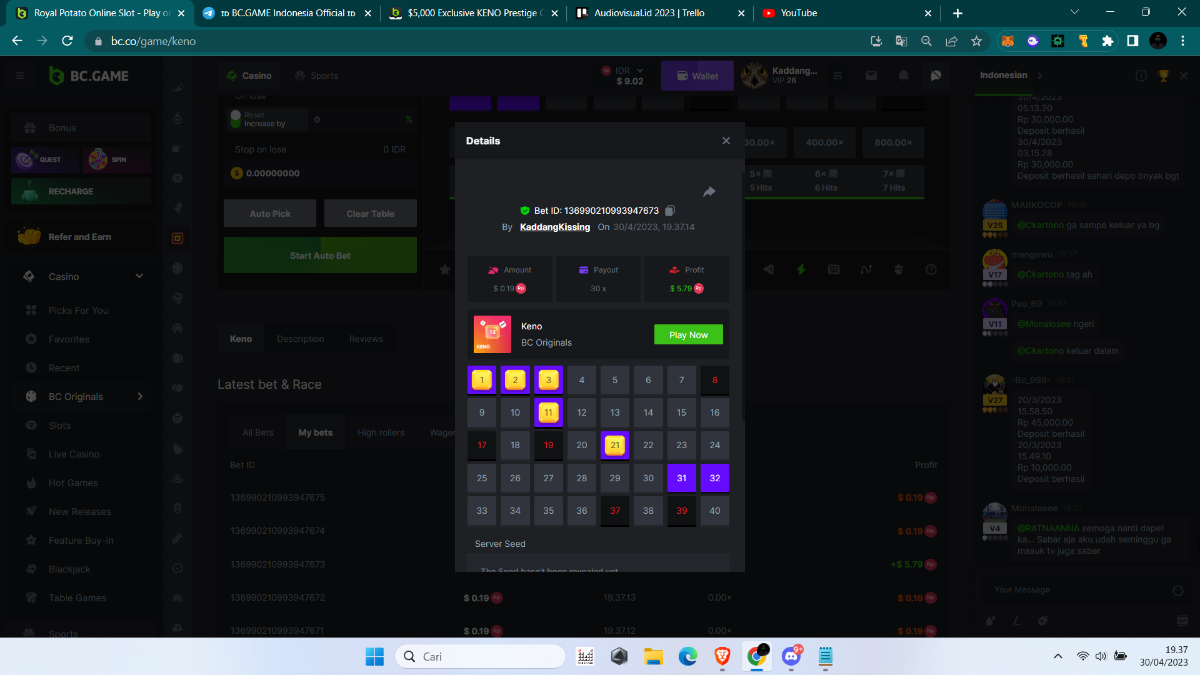Click the Wallet button

[x=697, y=76]
